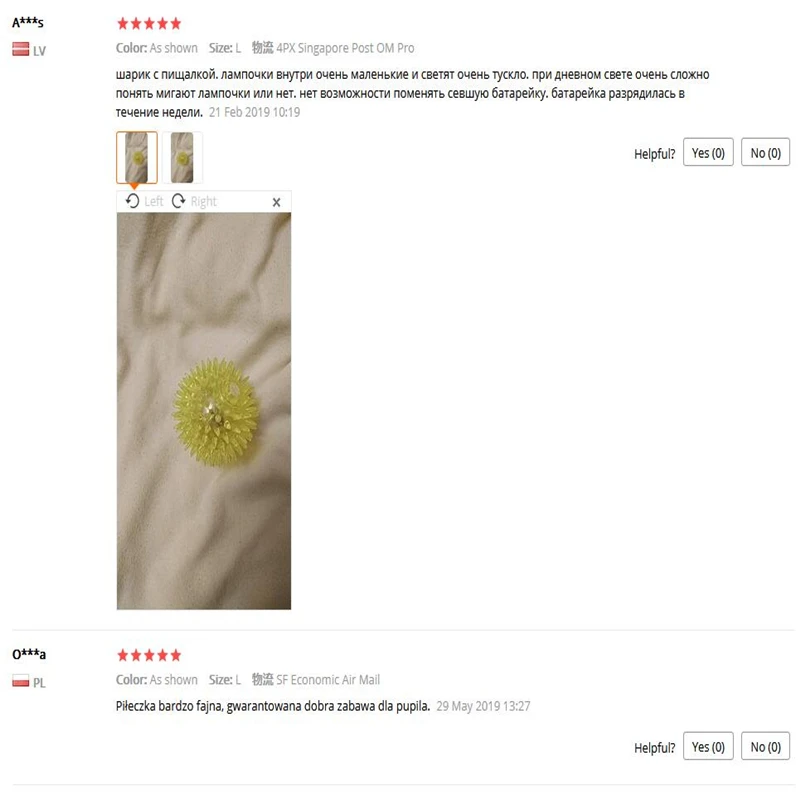Open second review photo thumbnail
Image resolution: width=800 pixels, height=800 pixels.
click(182, 157)
